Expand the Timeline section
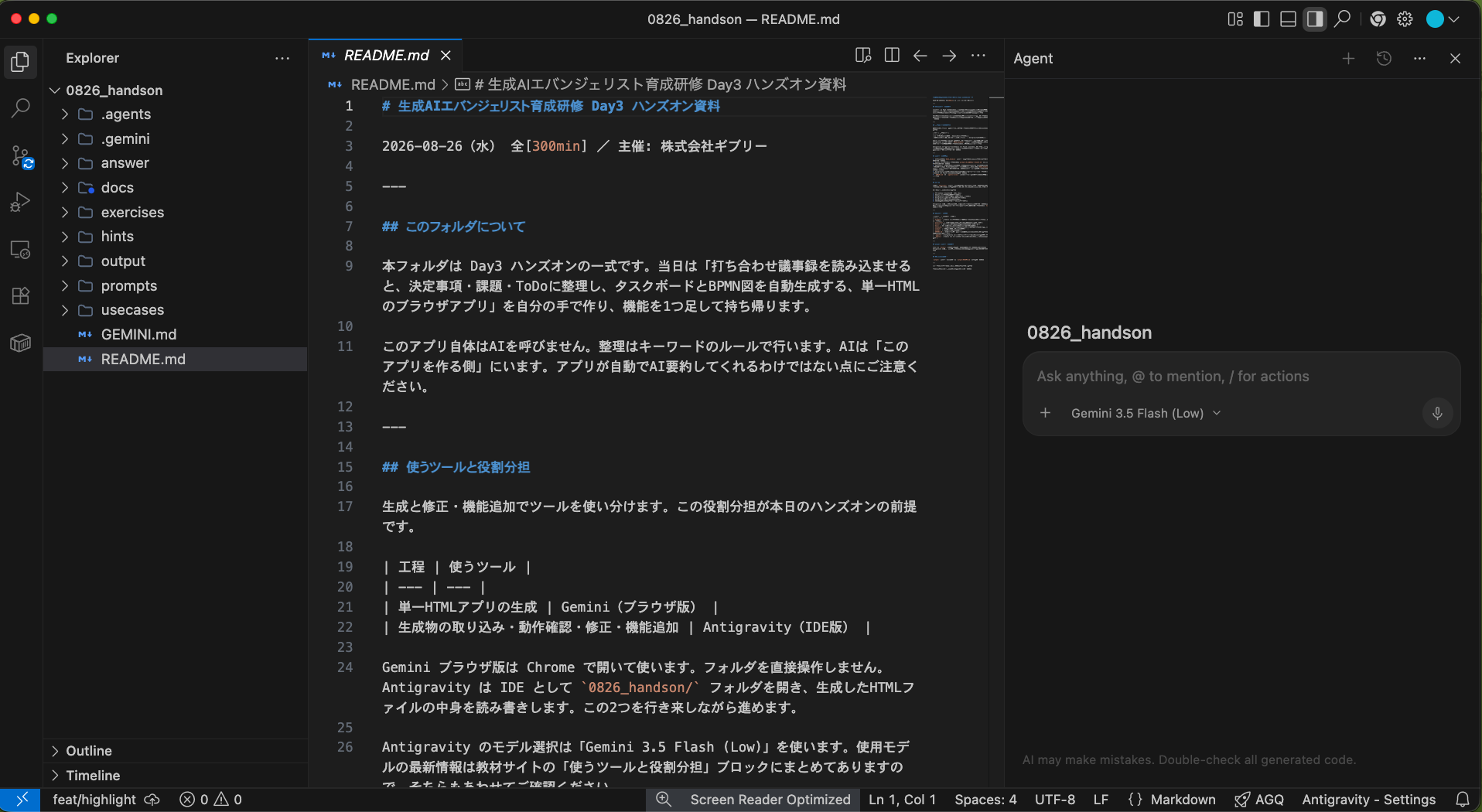Screen dimensions: 1482x812 click(x=175, y=776)
